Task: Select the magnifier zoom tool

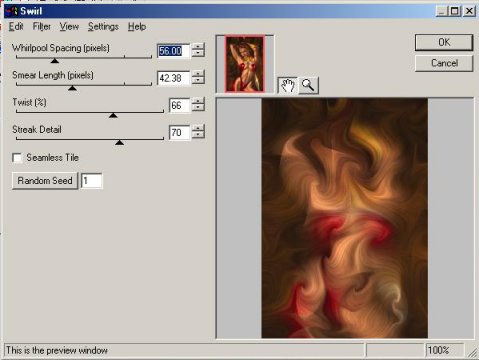Action: coord(308,85)
